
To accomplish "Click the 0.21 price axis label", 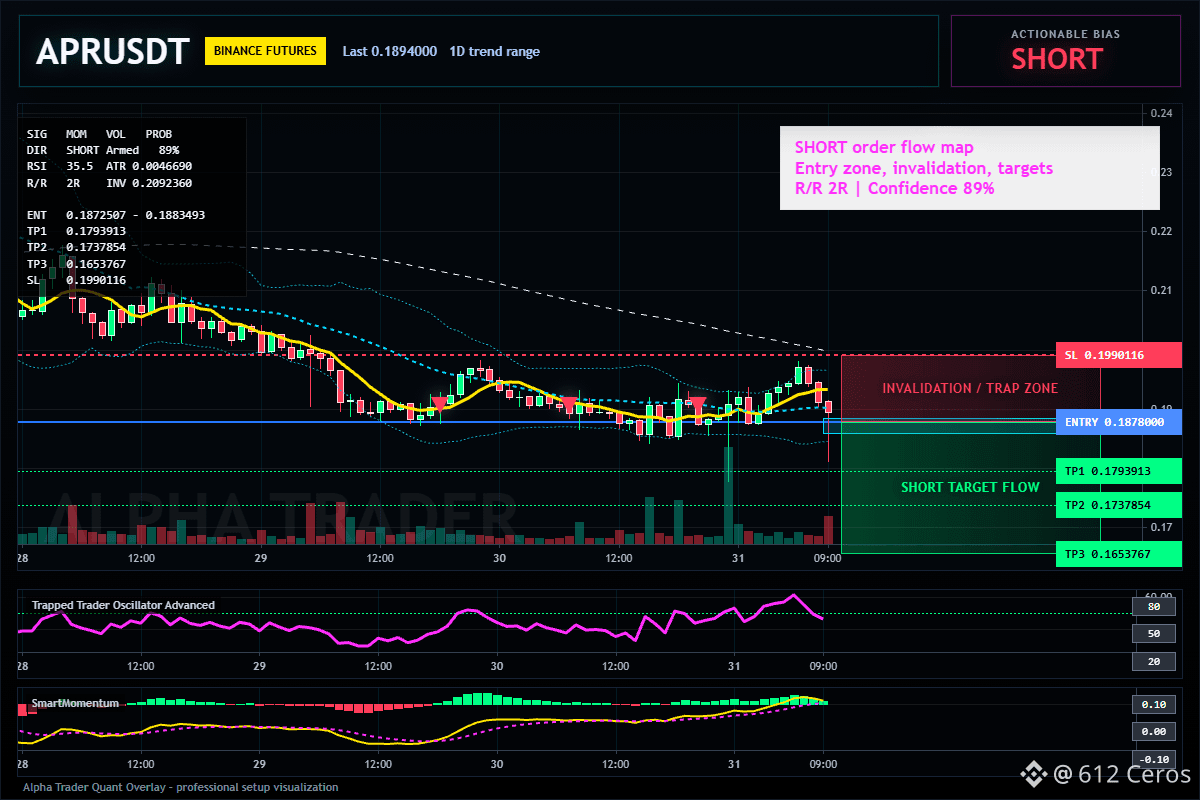I will [x=1159, y=290].
